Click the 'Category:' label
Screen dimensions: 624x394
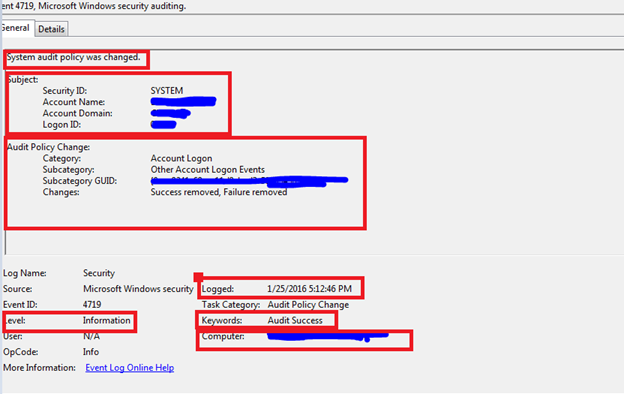point(62,158)
